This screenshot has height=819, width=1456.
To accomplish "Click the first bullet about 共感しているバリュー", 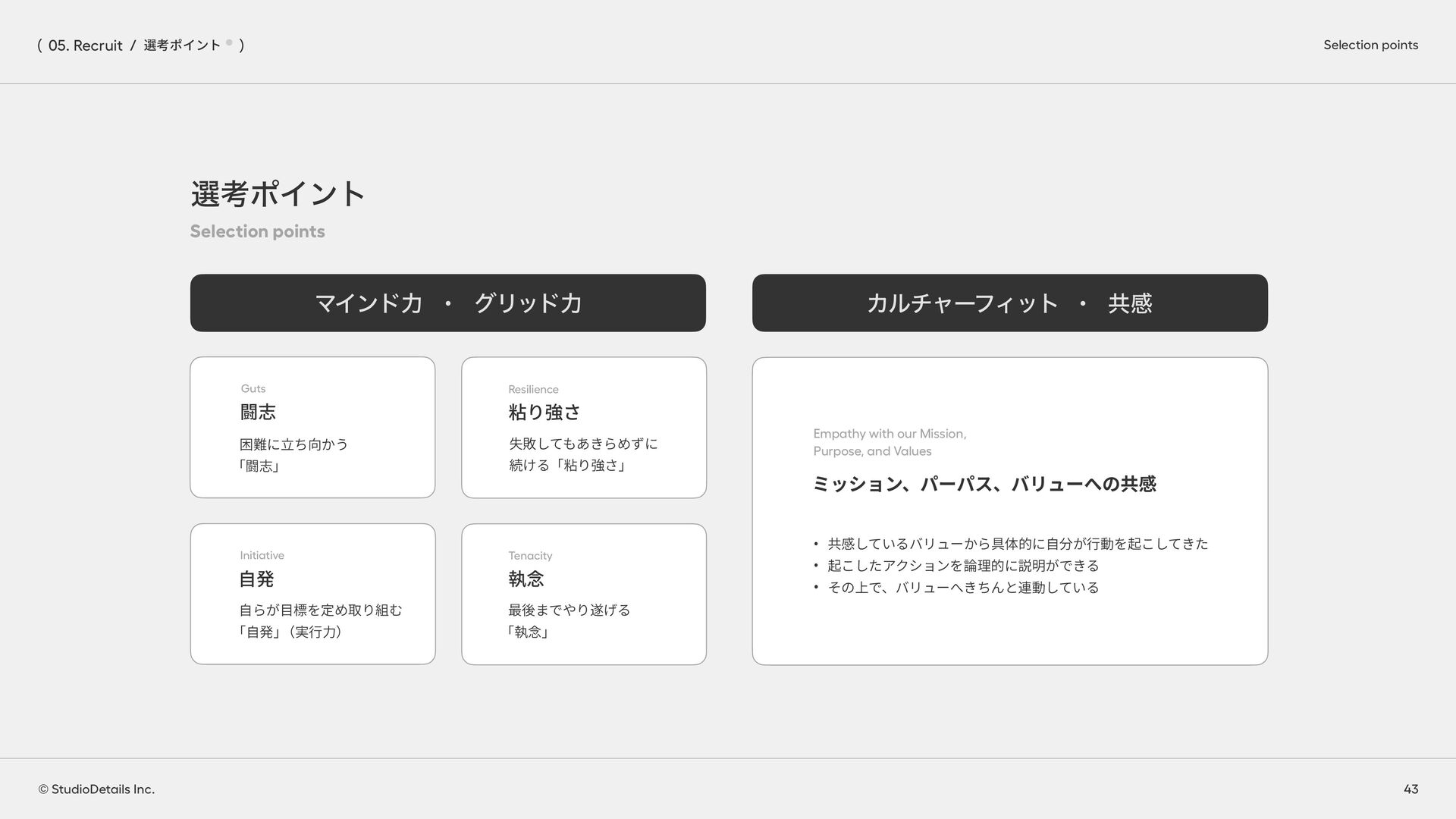I will point(1017,544).
